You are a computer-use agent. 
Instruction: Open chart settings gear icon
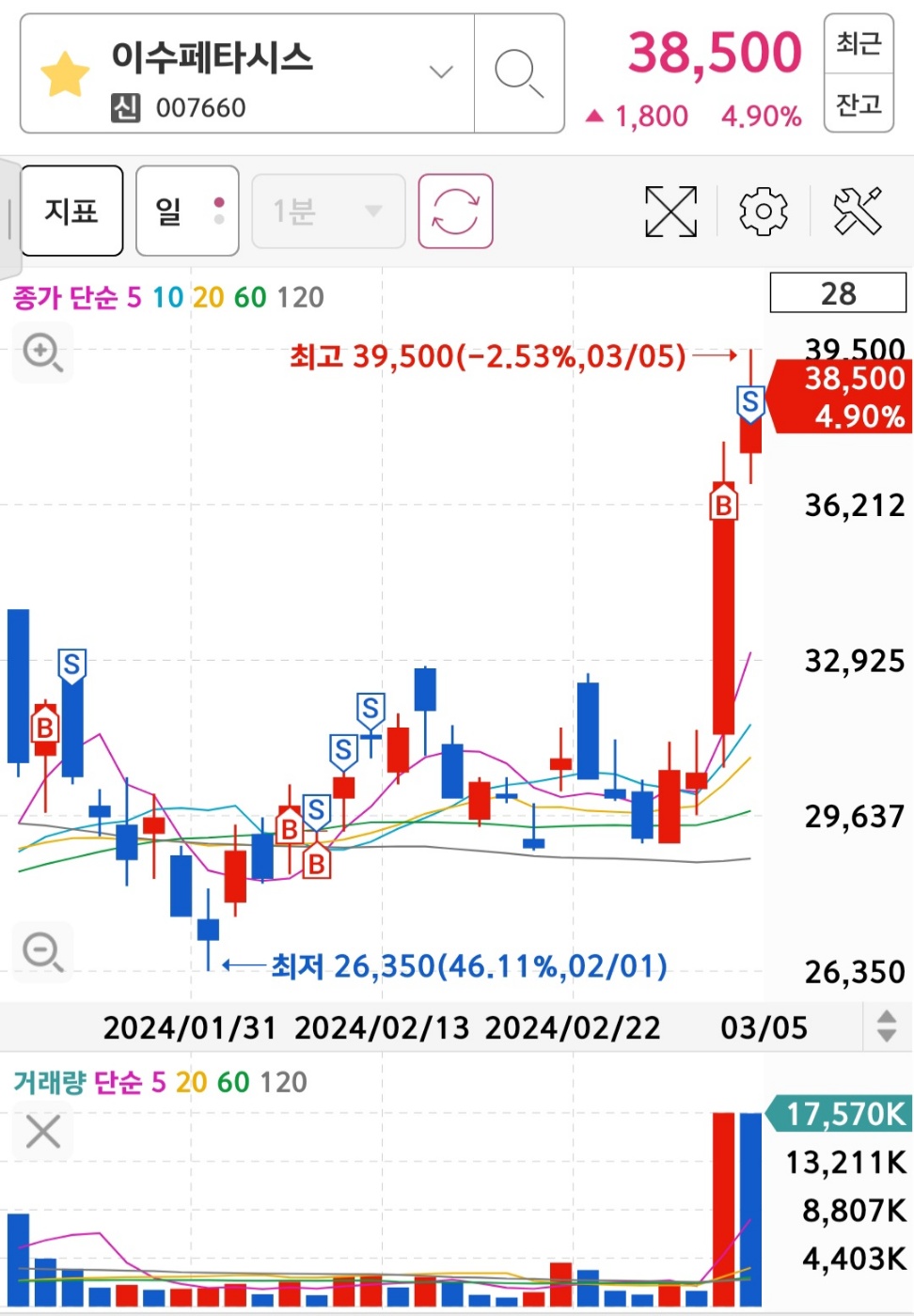tap(764, 211)
